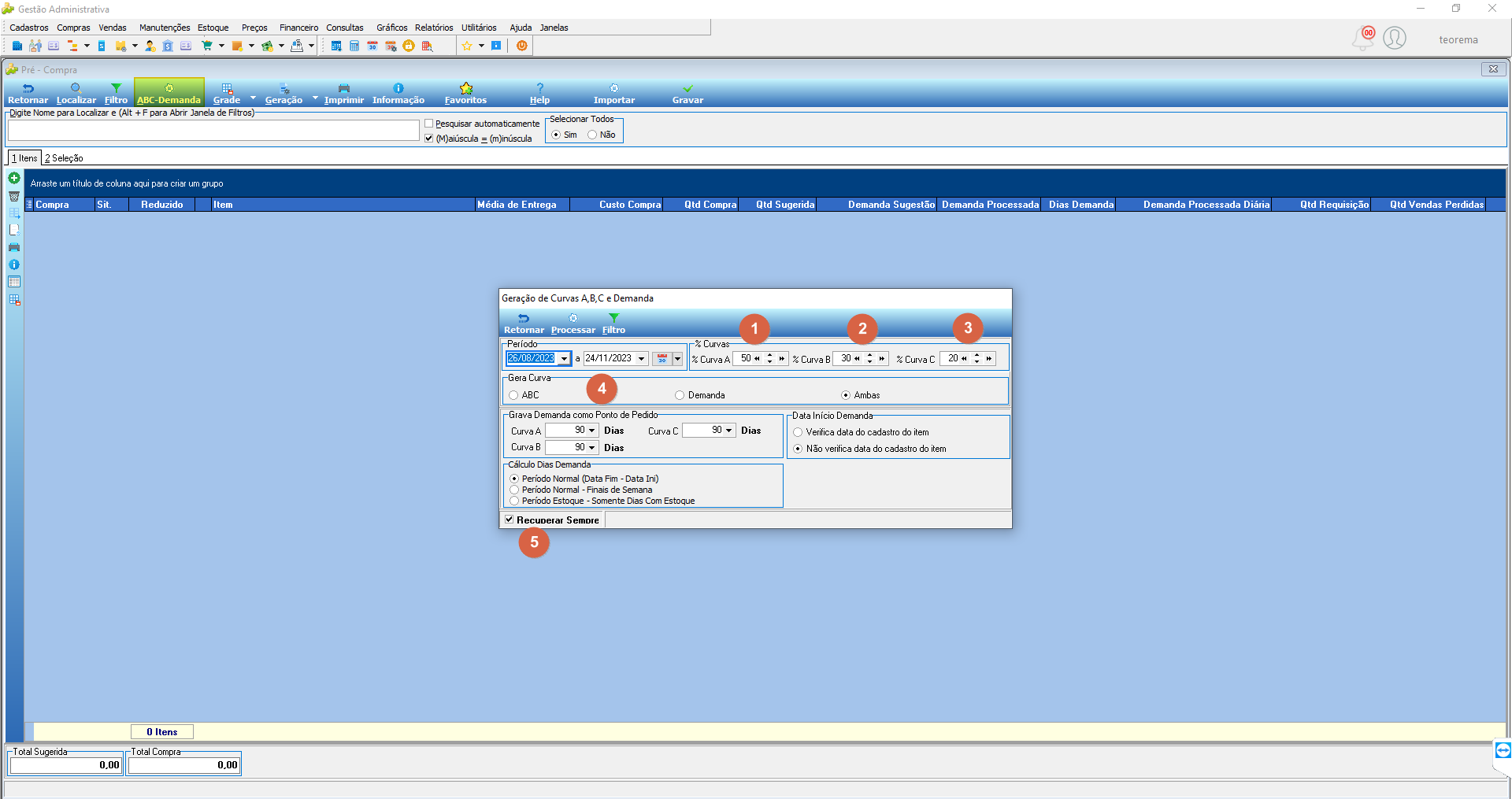Click the Processar gear icon in dialog
1512x799 pixels.
coord(573,318)
